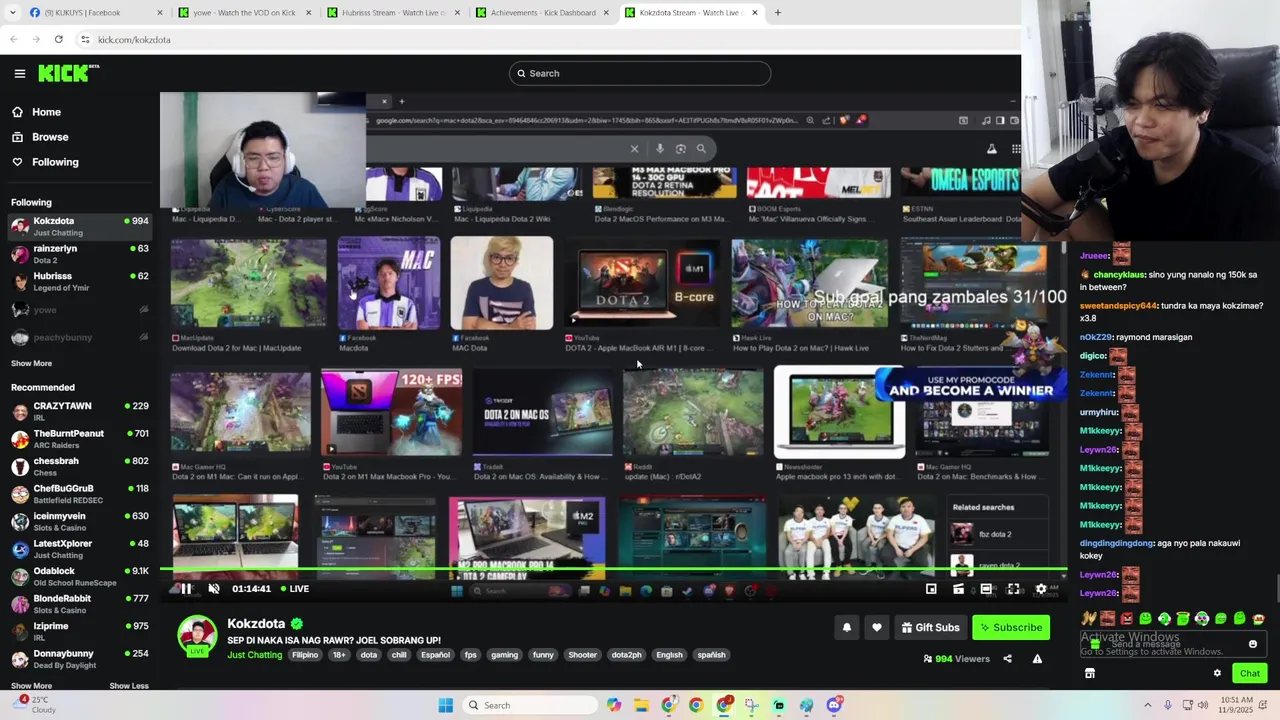The image size is (1280, 720).
Task: Select the Filipino tag
Action: [305, 655]
